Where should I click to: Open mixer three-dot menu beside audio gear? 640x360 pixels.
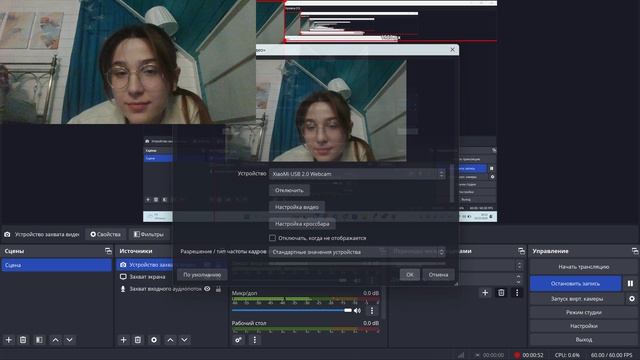click(x=255, y=340)
